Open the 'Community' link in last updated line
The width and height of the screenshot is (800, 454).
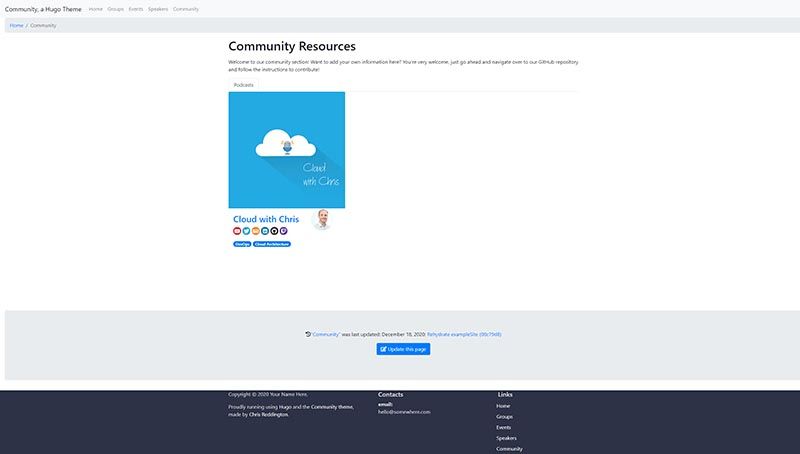pyautogui.click(x=326, y=335)
